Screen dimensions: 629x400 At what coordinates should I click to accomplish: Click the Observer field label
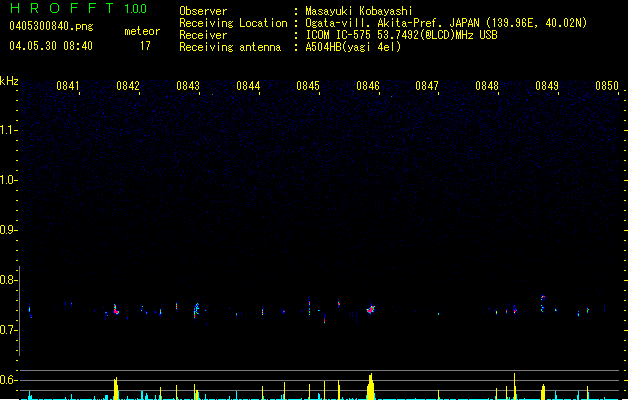tap(203, 11)
